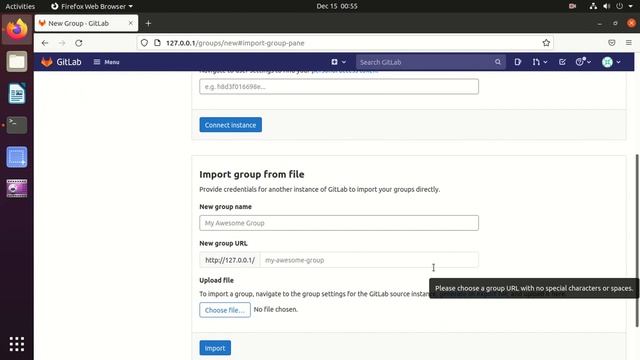Bookmark this page with the star
640x360 pixels.
(x=546, y=43)
